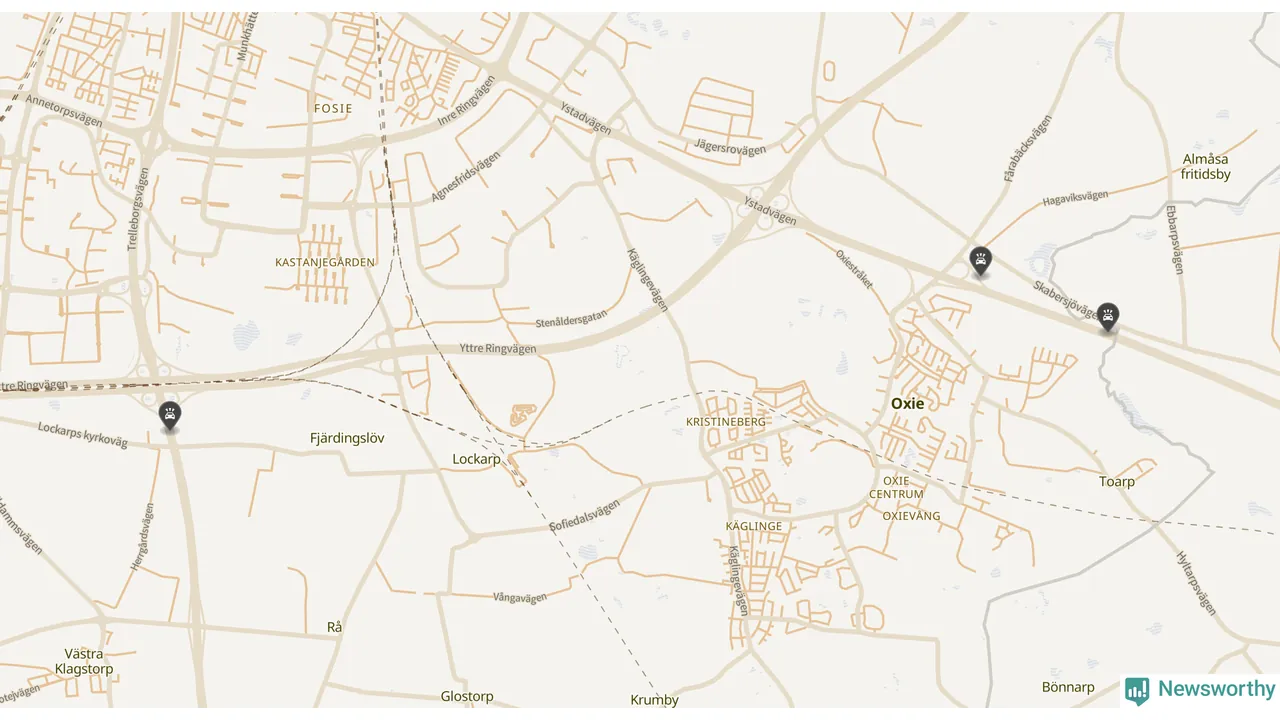Select the Bönnarp place label
1280x720 pixels.
1068,688
